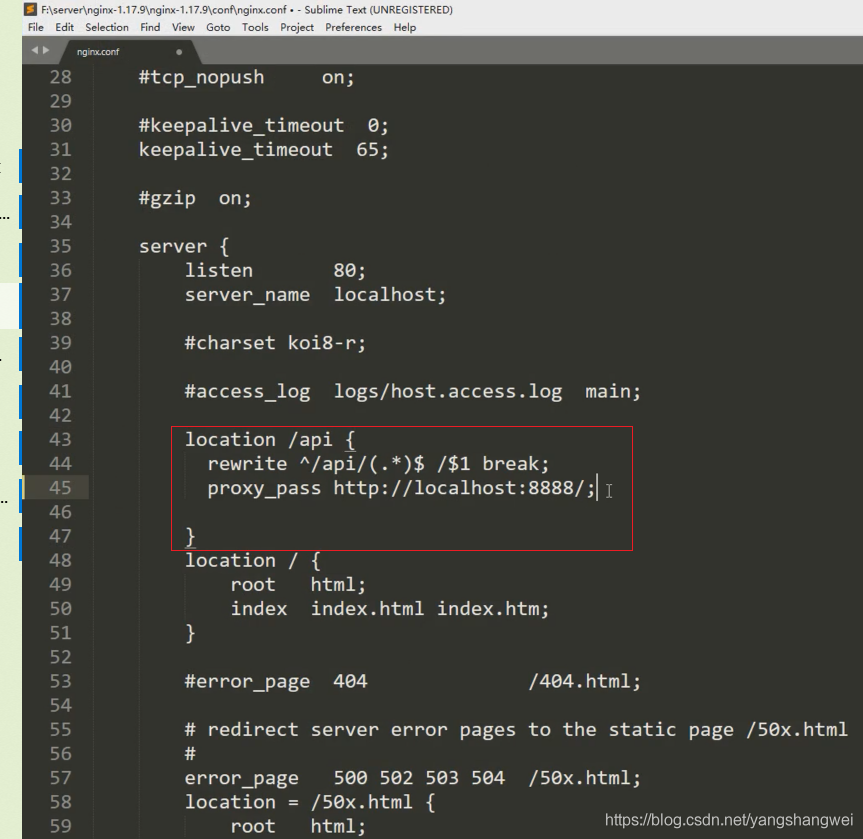Click the '80;' port value
Screen dimensions: 863x839
[349, 270]
